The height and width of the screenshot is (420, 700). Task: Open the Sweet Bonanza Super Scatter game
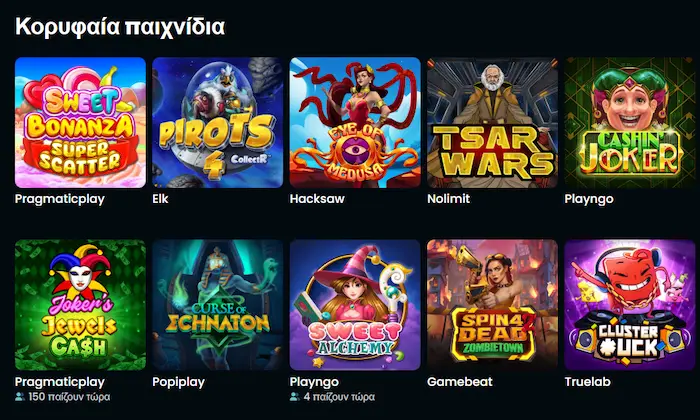pos(80,122)
